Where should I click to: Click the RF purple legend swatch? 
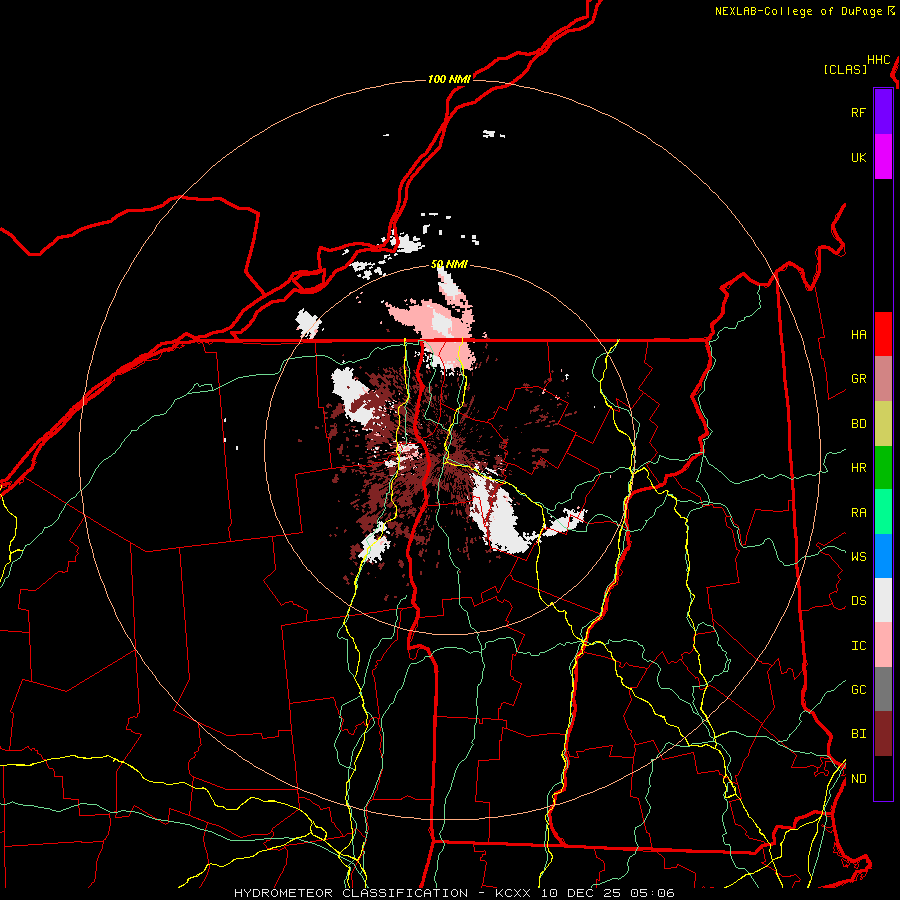(x=883, y=112)
